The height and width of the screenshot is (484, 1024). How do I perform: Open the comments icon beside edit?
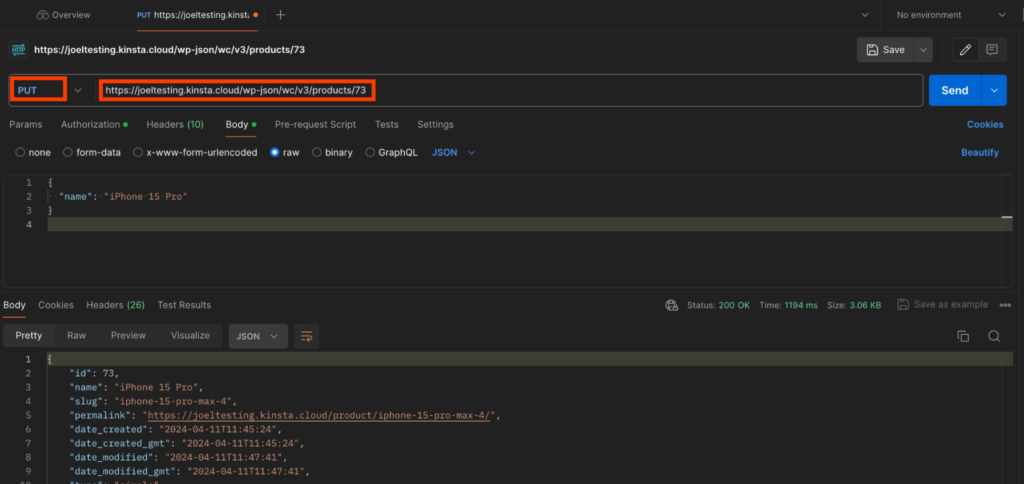click(x=992, y=49)
